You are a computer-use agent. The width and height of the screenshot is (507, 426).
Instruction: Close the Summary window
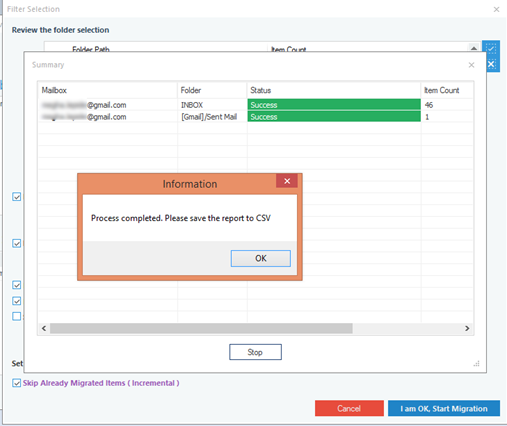click(x=471, y=65)
